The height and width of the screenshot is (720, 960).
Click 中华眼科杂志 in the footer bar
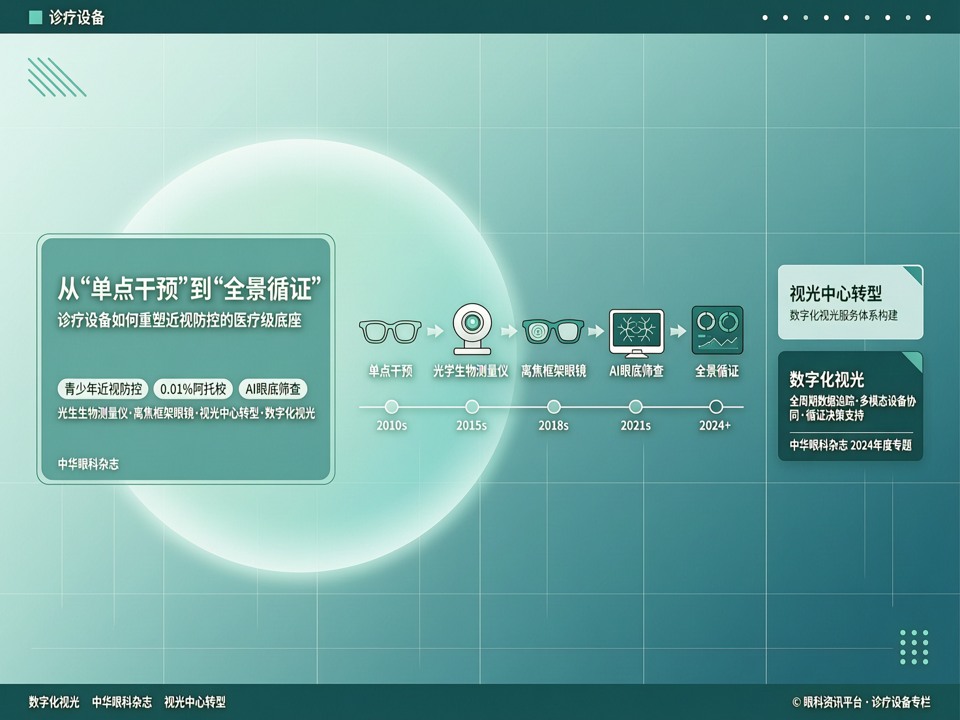point(122,702)
